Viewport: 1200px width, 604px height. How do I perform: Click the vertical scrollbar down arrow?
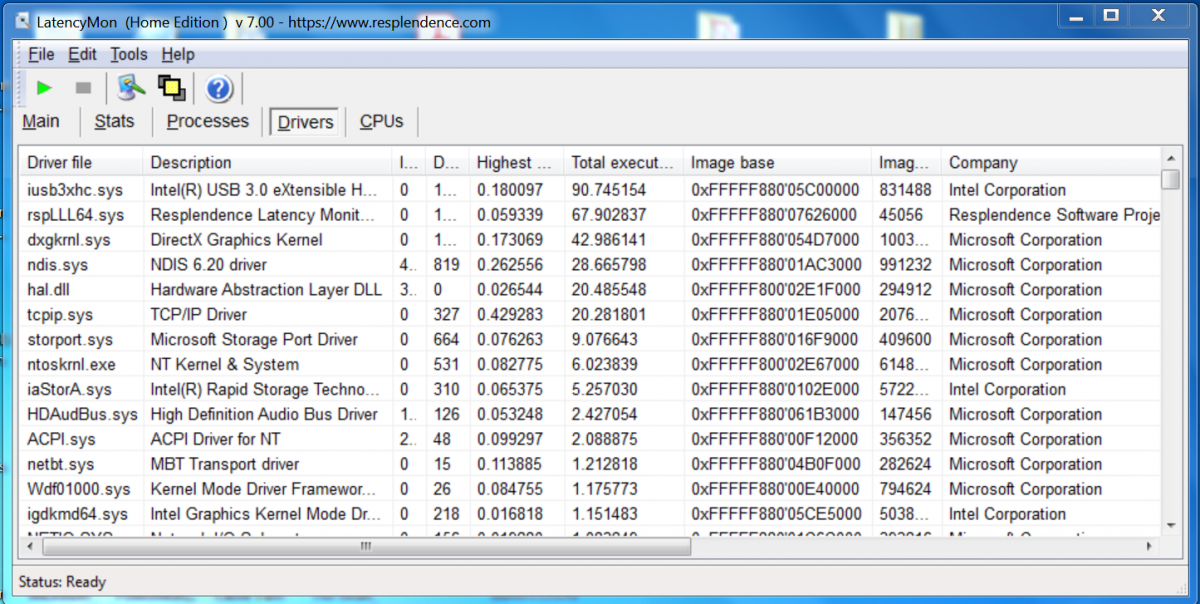point(1170,526)
